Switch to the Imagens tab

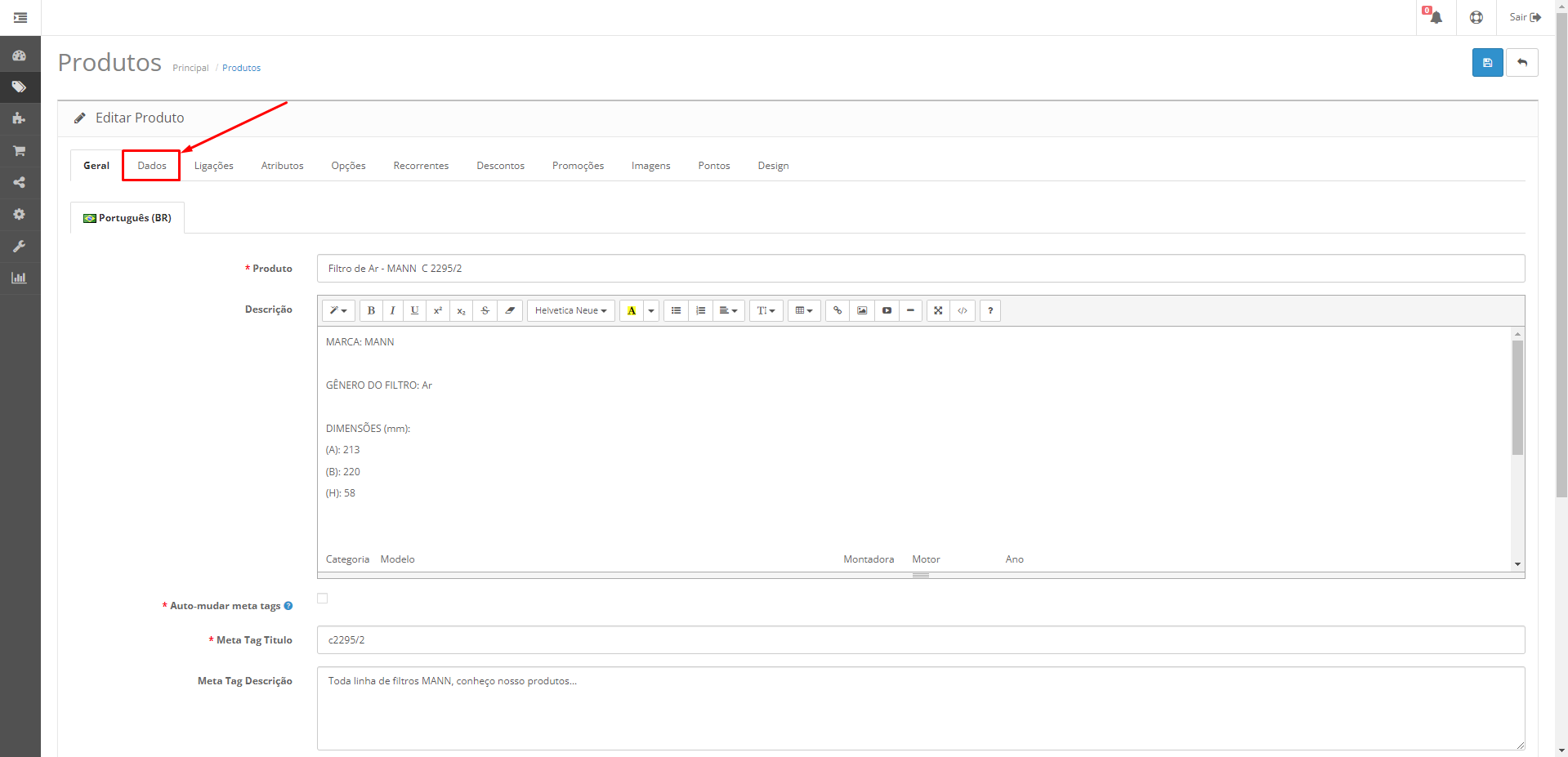(x=651, y=166)
